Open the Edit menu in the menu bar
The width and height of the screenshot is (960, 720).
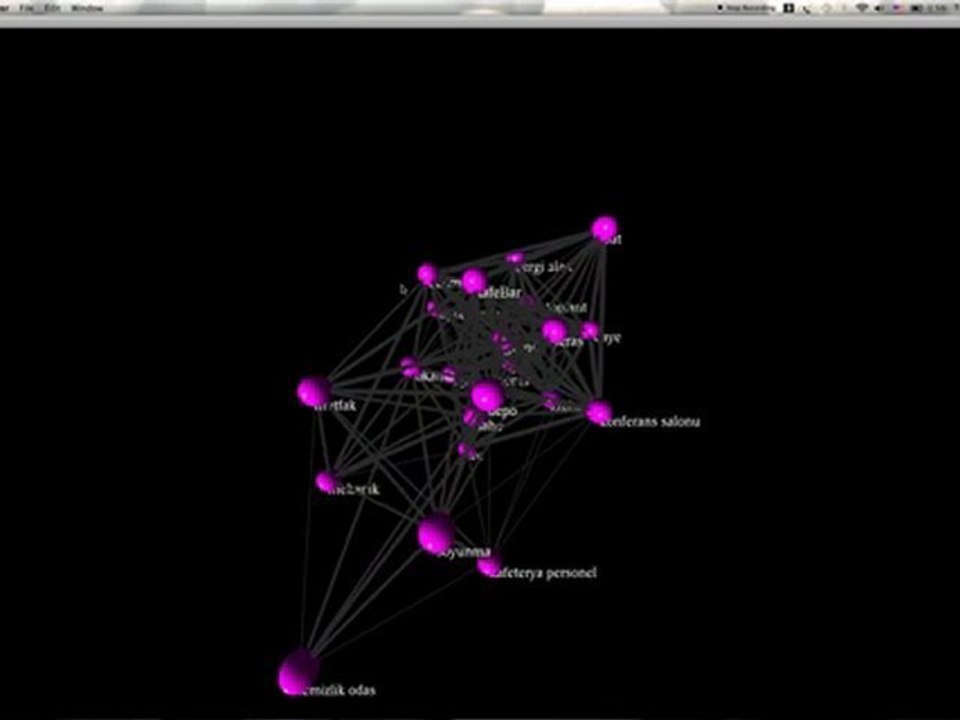pos(53,9)
